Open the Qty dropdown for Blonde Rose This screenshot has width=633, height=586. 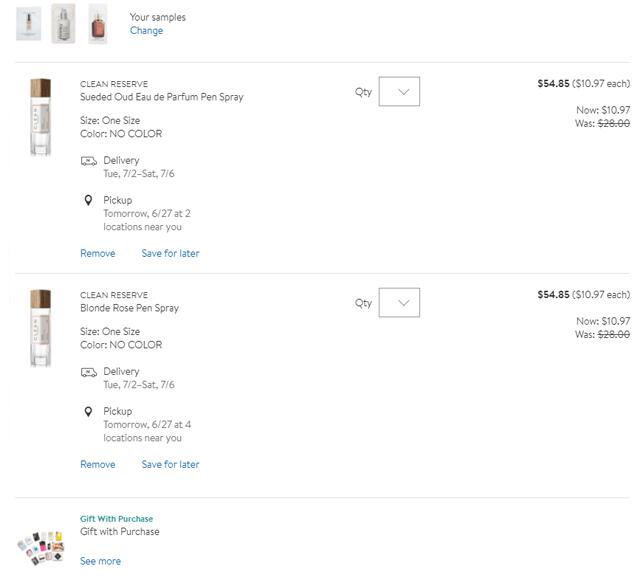[x=399, y=303]
